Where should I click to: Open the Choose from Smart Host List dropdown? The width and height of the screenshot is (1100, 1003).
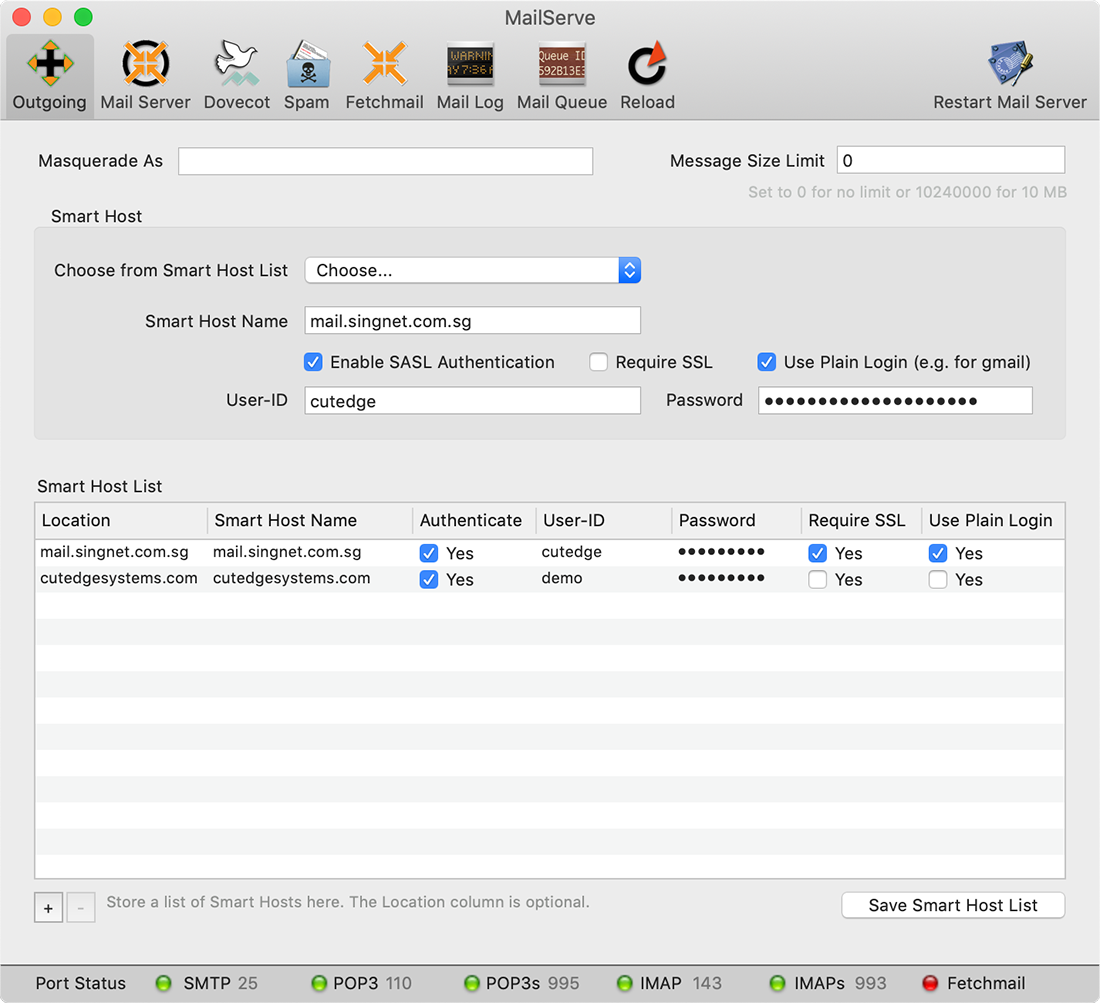[x=472, y=270]
